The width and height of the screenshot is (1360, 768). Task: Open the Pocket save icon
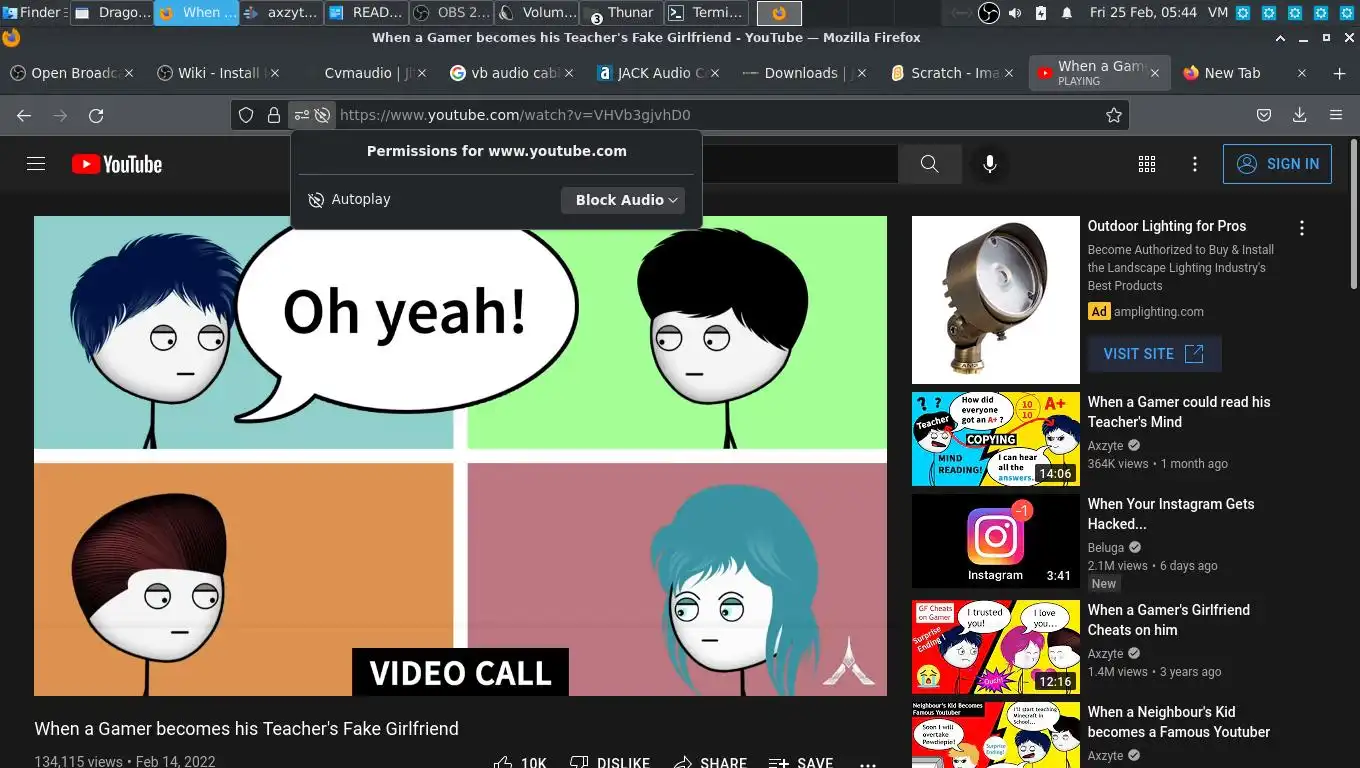[1264, 115]
